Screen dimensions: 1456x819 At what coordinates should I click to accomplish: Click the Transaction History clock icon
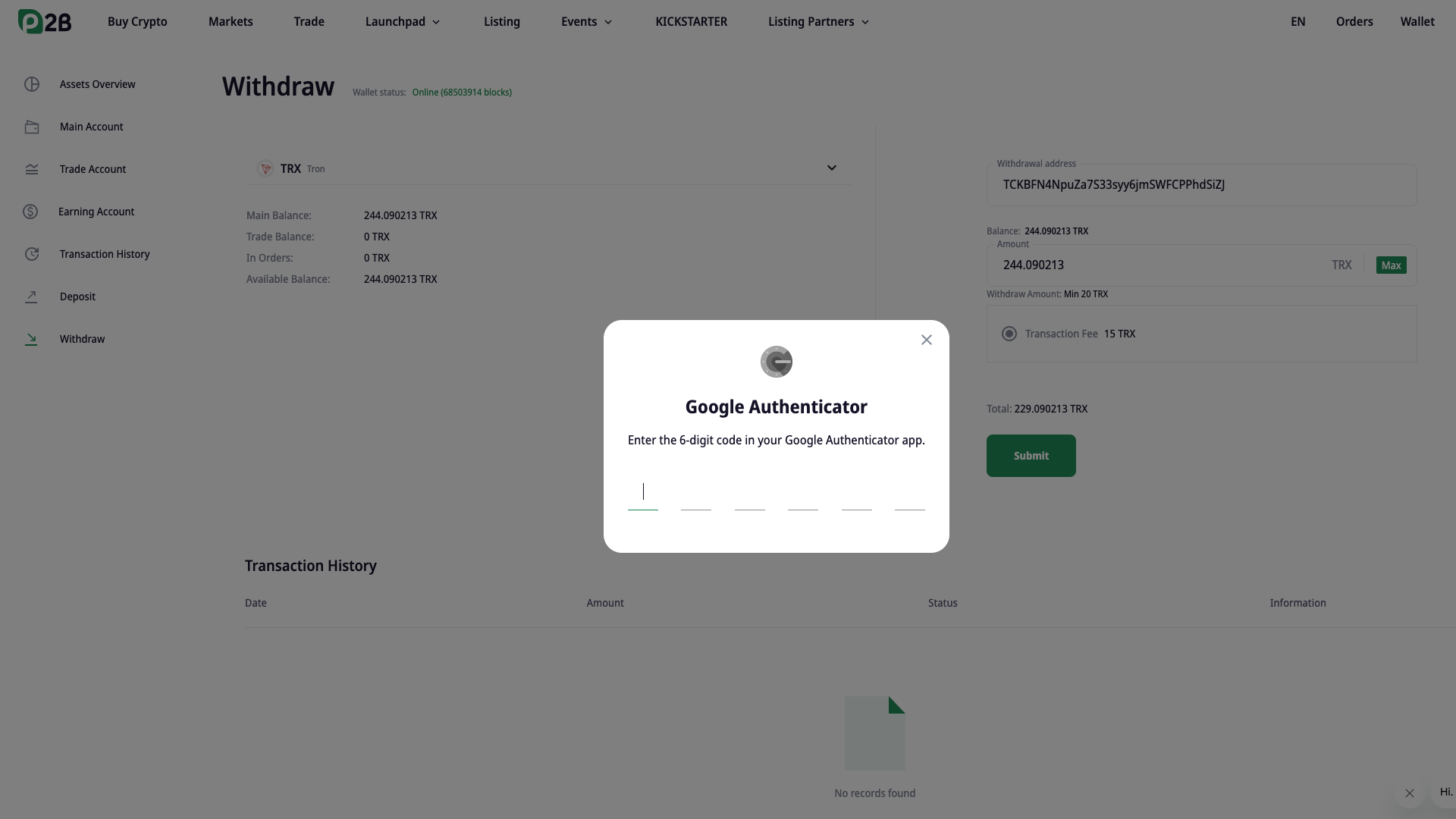click(32, 254)
